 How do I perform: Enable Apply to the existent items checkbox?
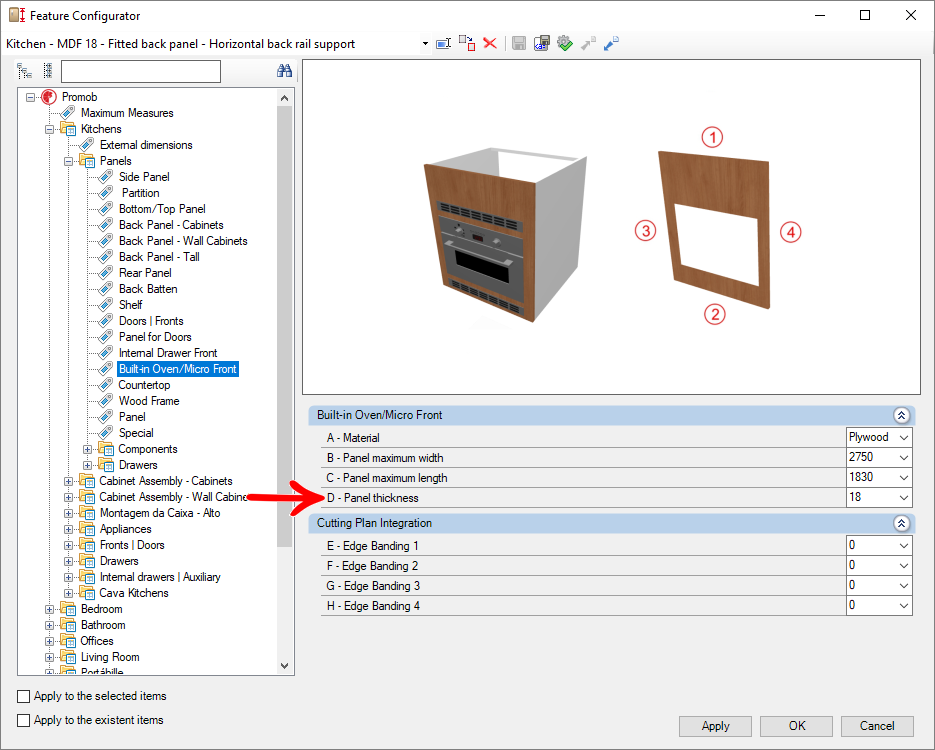24,720
